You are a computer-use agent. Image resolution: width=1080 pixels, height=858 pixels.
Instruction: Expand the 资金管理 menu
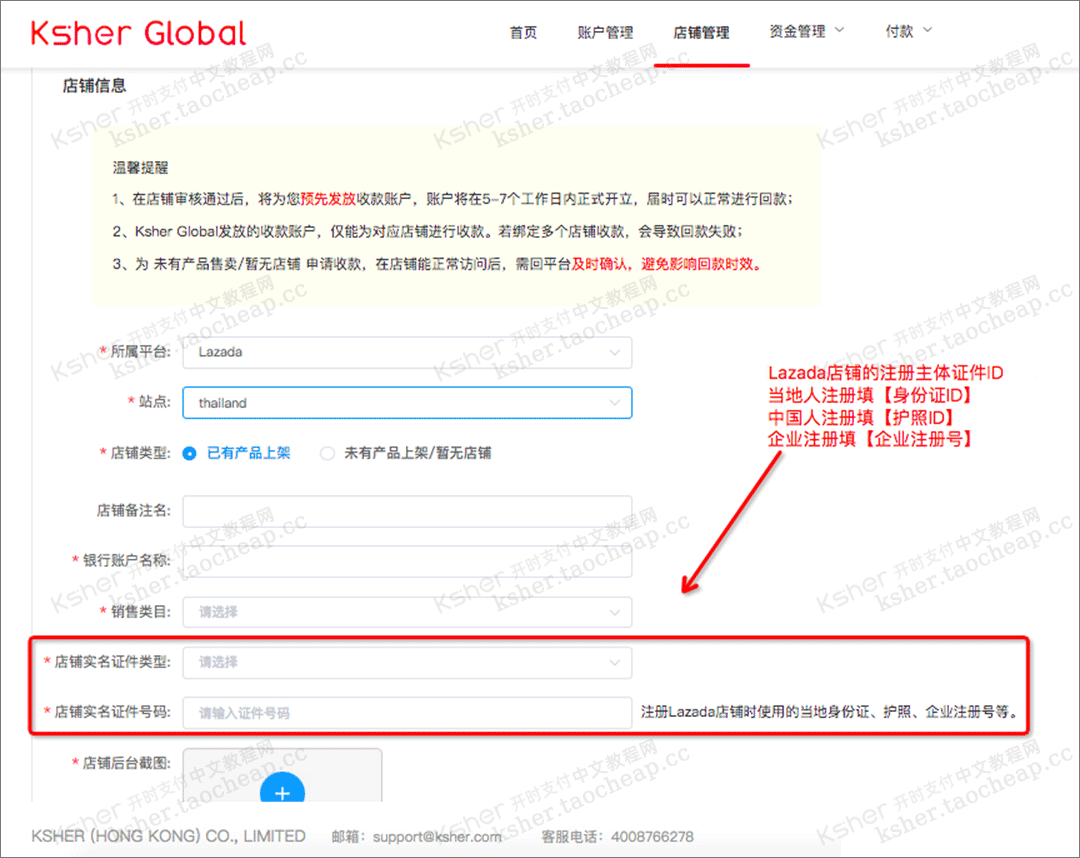pos(806,31)
